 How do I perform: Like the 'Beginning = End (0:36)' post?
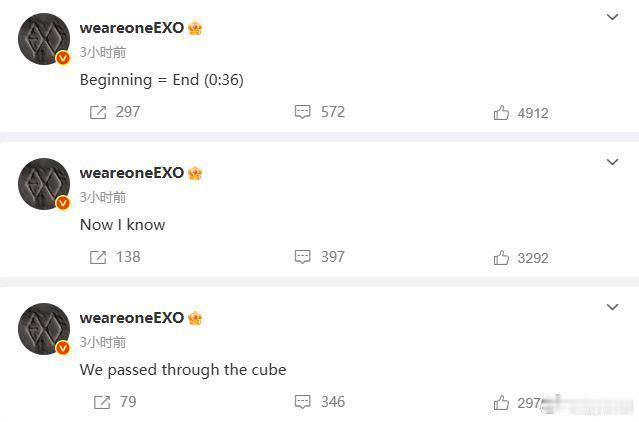[x=501, y=113]
